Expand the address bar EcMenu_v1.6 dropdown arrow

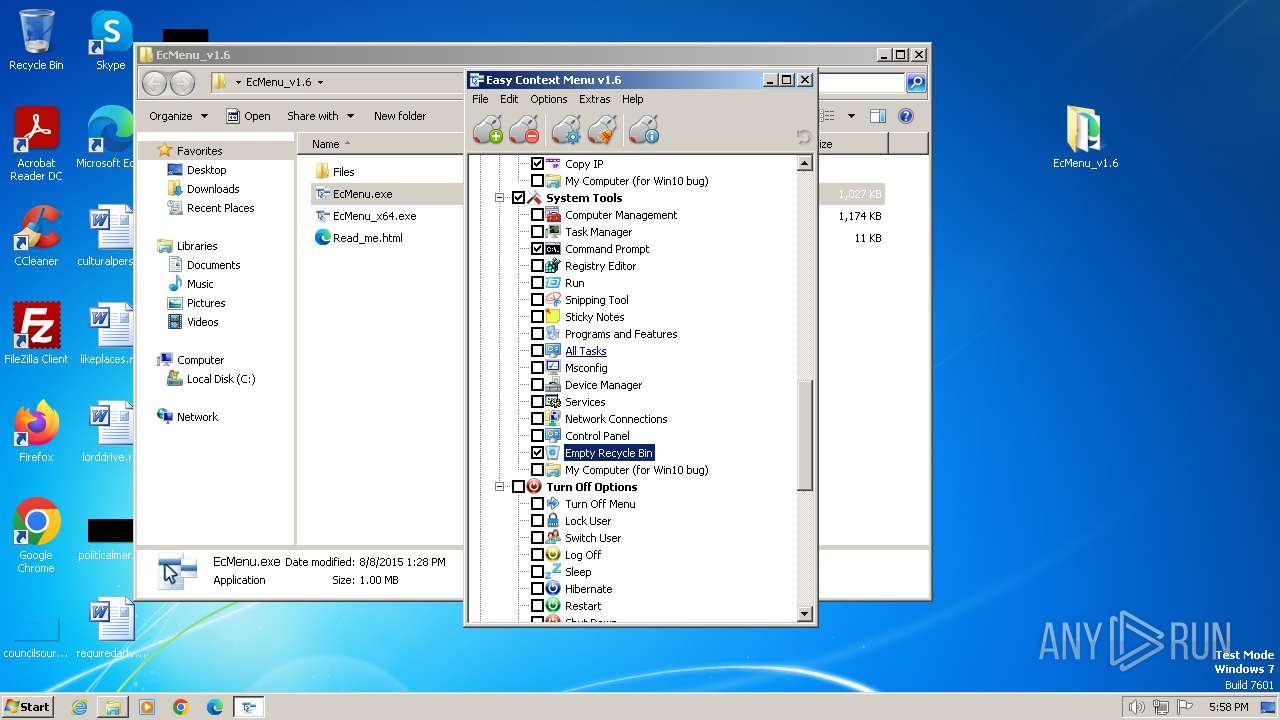point(320,83)
